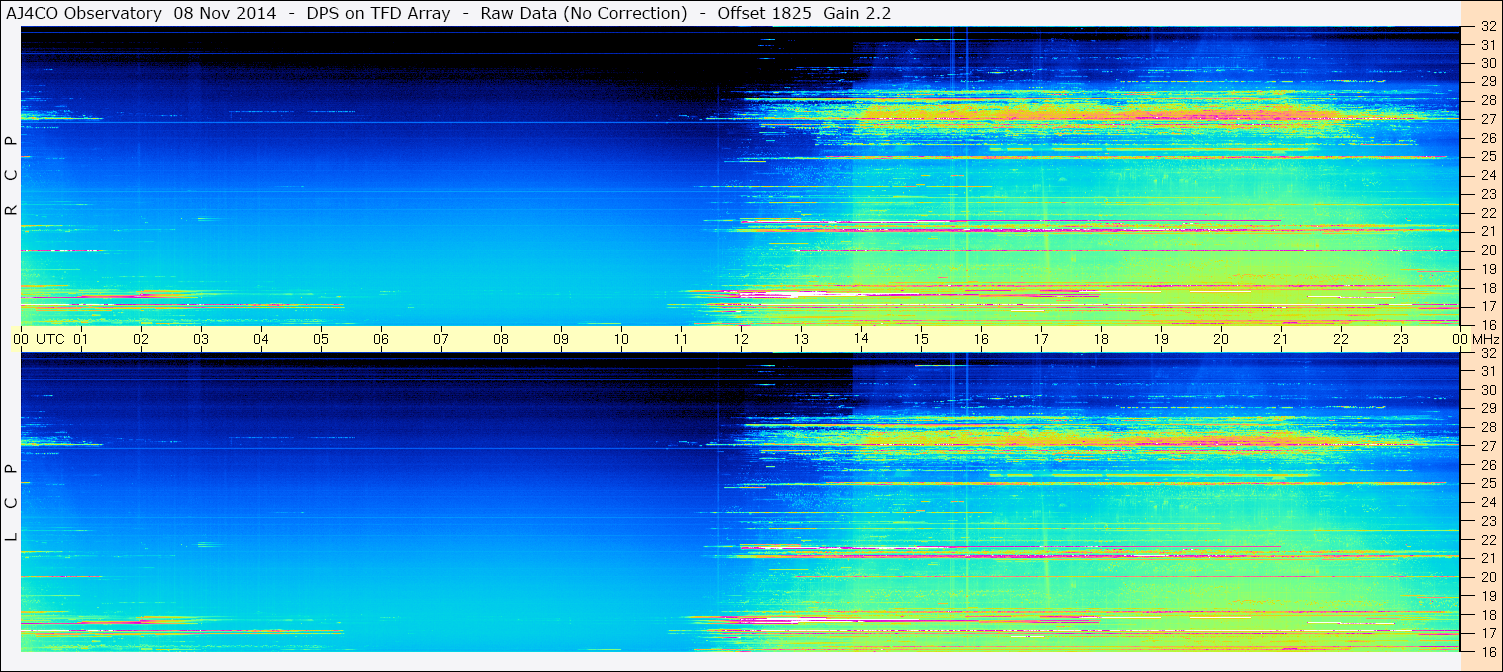Pick the 23 hour label on the time axis
Image resolution: width=1503 pixels, height=672 pixels.
coord(1401,339)
